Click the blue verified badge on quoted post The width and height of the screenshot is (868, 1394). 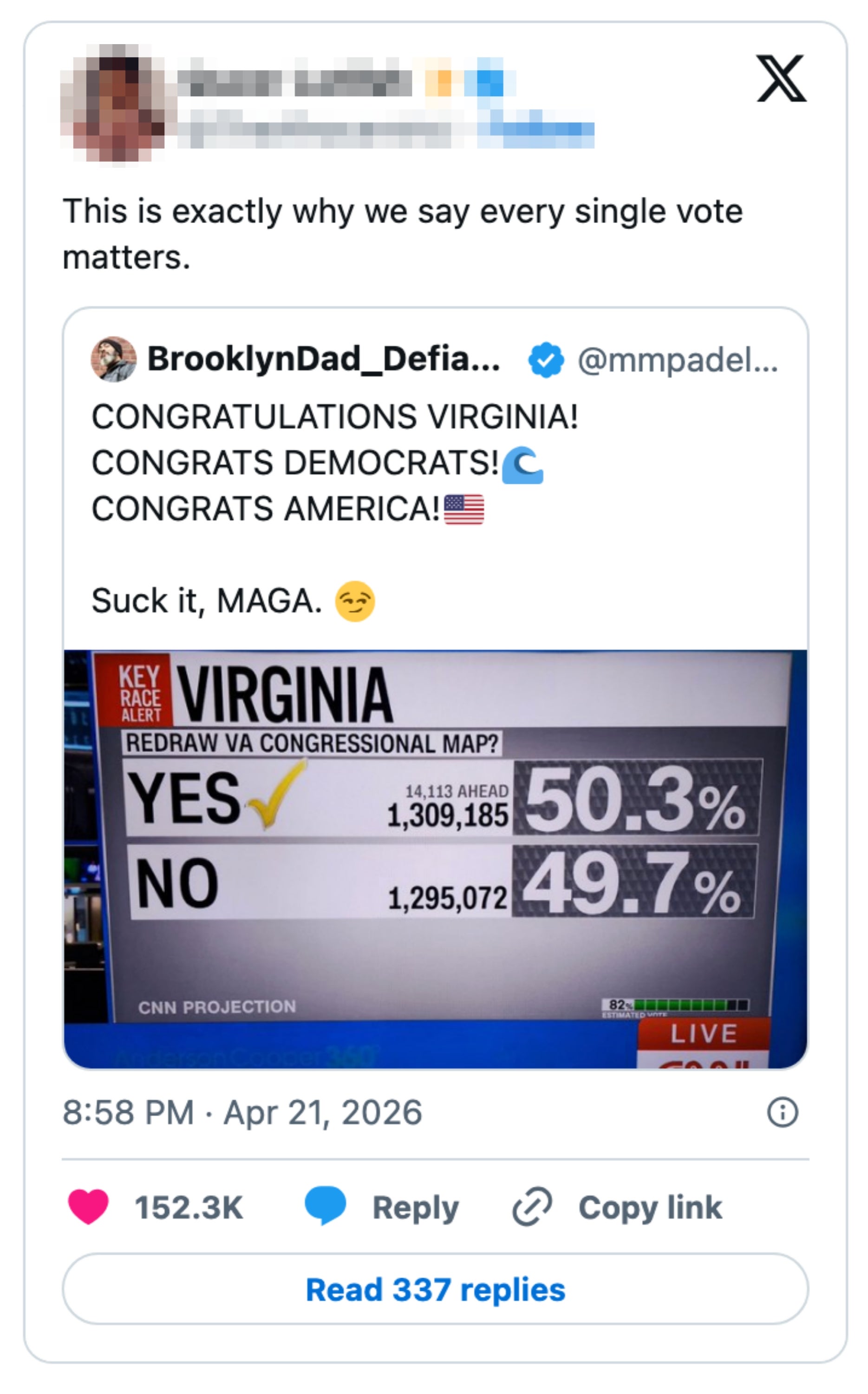pyautogui.click(x=546, y=360)
